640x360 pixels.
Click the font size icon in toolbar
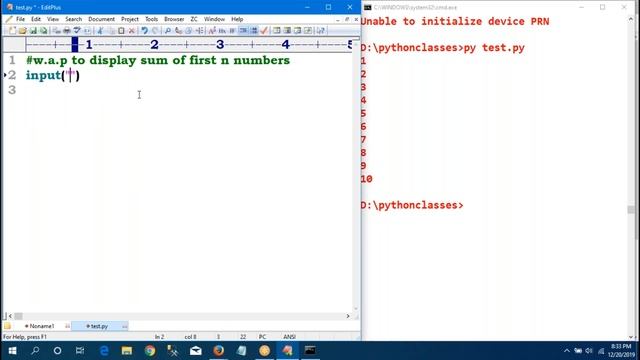tap(212, 31)
